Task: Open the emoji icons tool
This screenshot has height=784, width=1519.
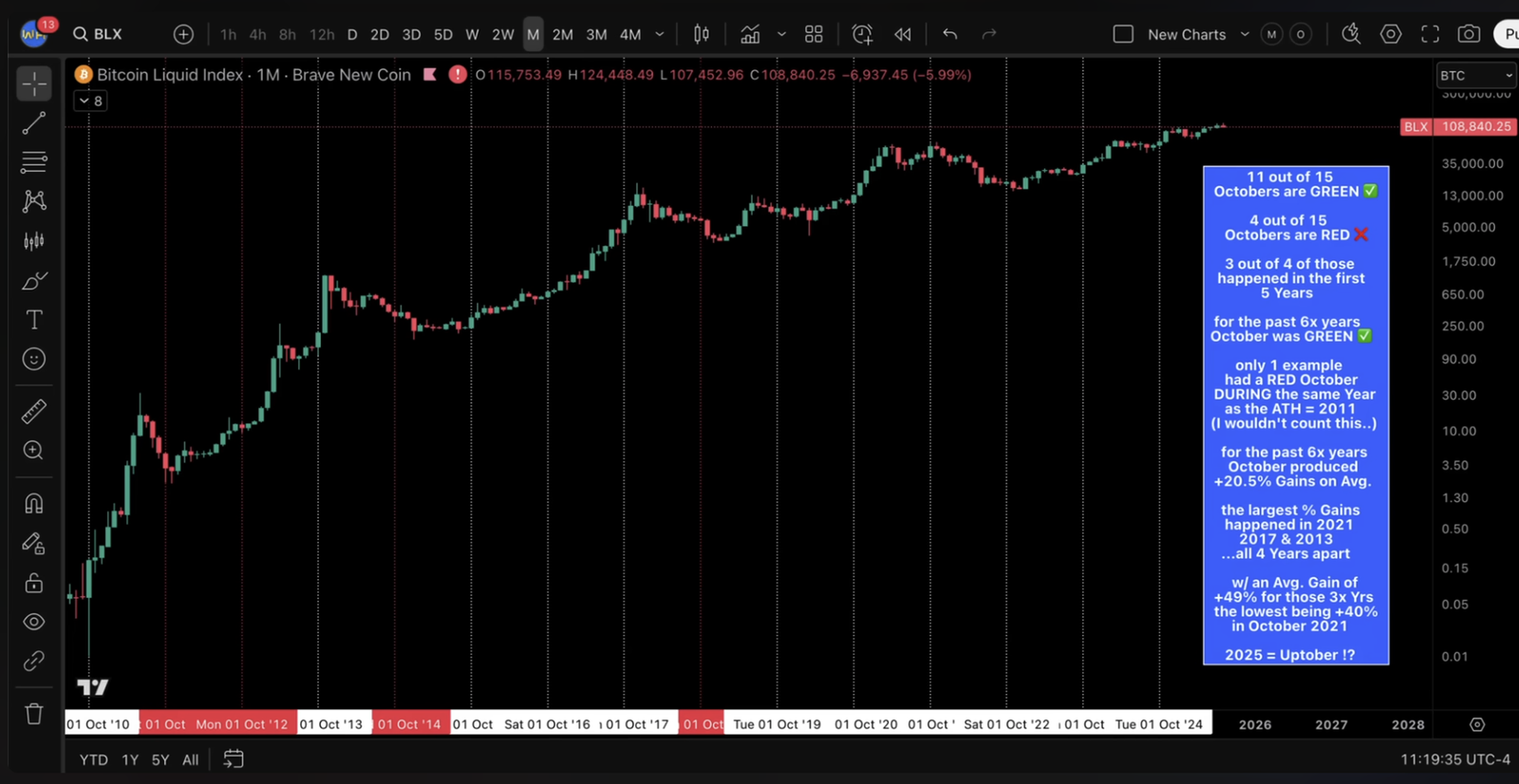Action: coord(34,359)
